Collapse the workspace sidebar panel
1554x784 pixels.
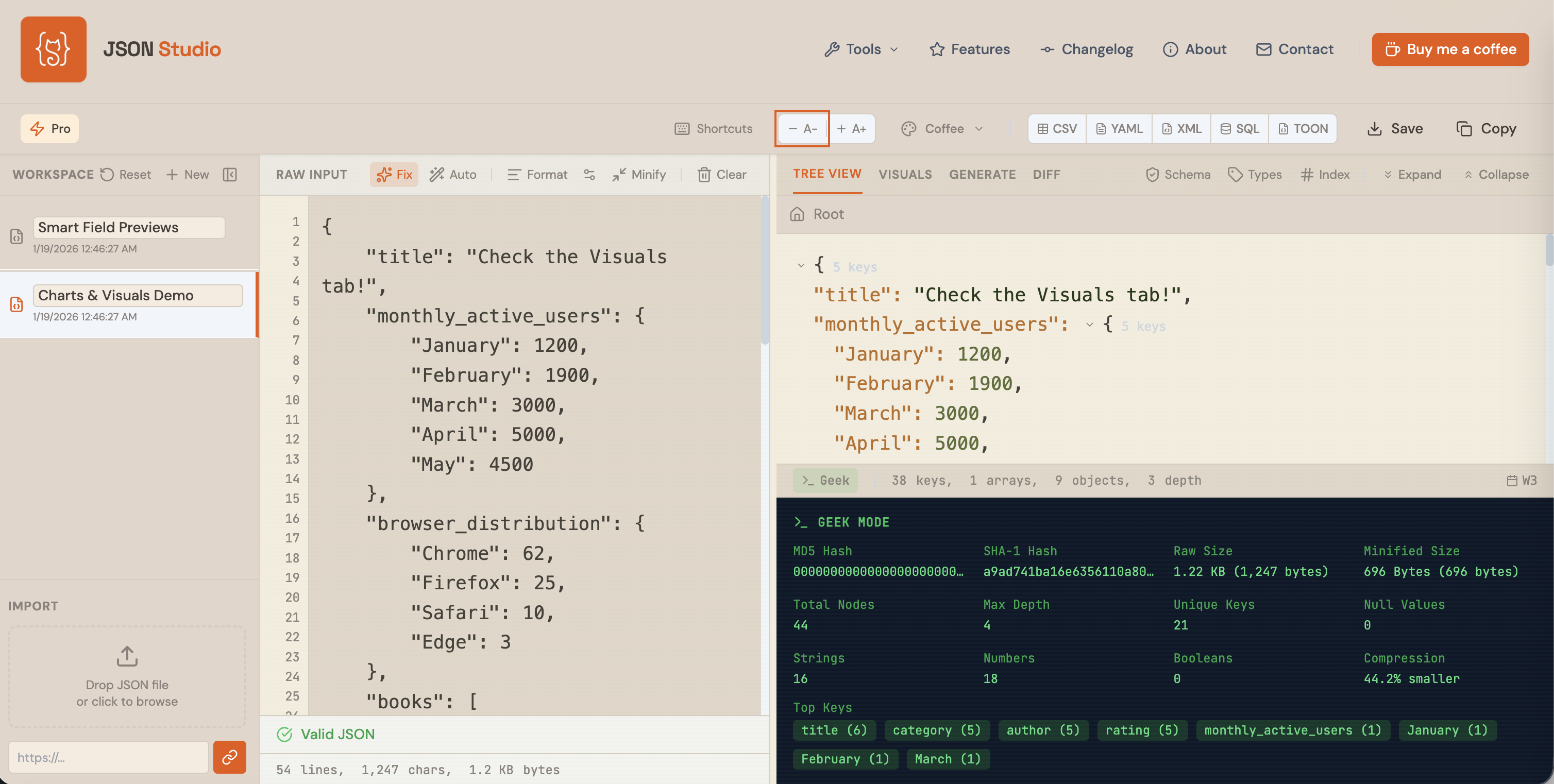(230, 174)
